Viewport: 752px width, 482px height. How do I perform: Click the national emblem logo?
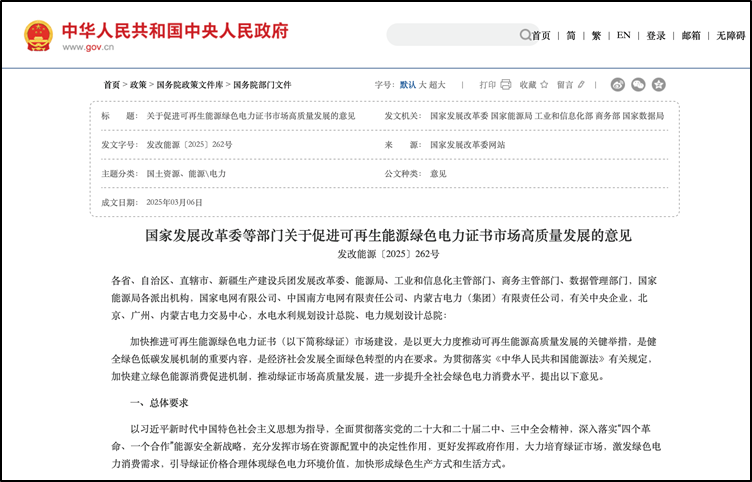pyautogui.click(x=39, y=35)
